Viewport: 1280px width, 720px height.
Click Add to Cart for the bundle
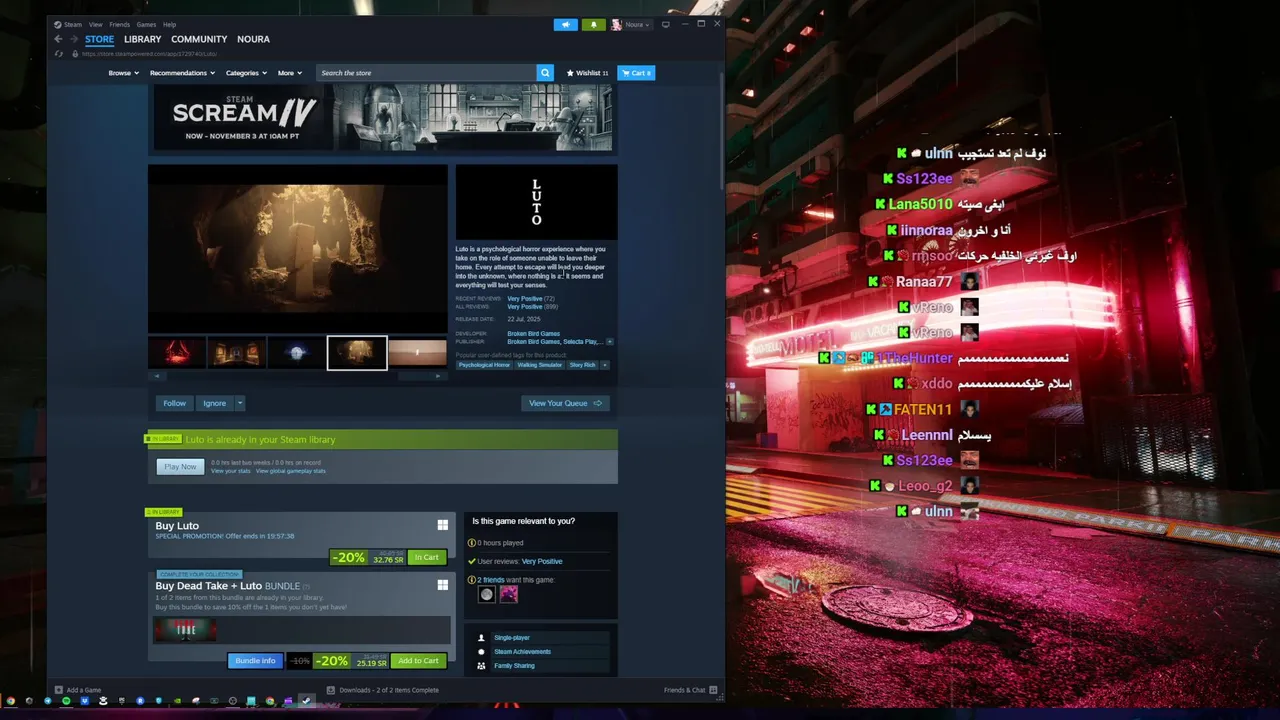point(418,661)
